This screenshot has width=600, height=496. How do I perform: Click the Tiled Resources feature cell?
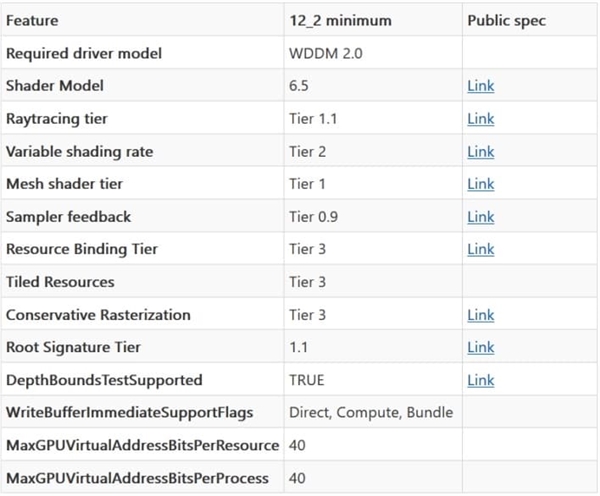click(x=60, y=282)
